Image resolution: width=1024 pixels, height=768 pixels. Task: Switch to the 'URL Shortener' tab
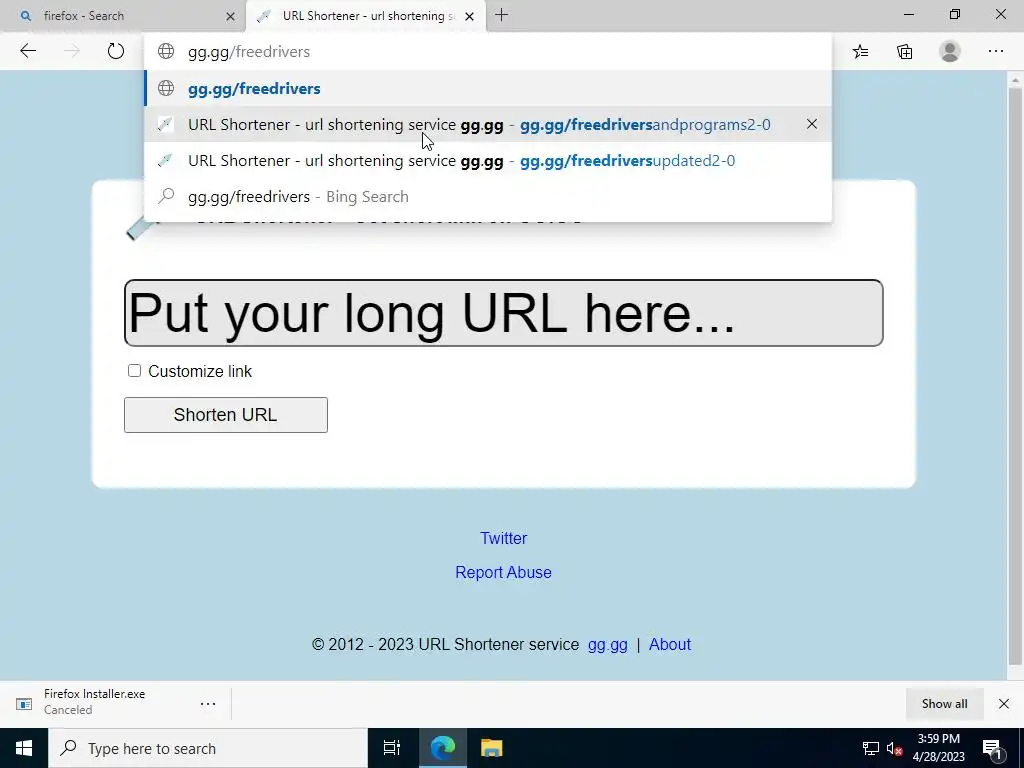click(366, 16)
